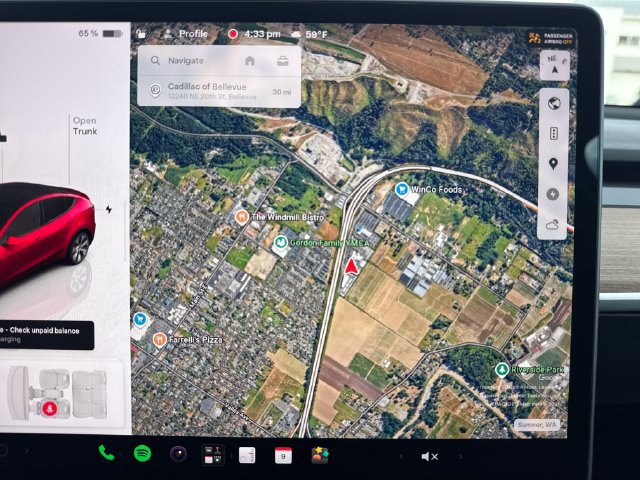Select recent destination Cadillac of Bellevue

[x=220, y=91]
